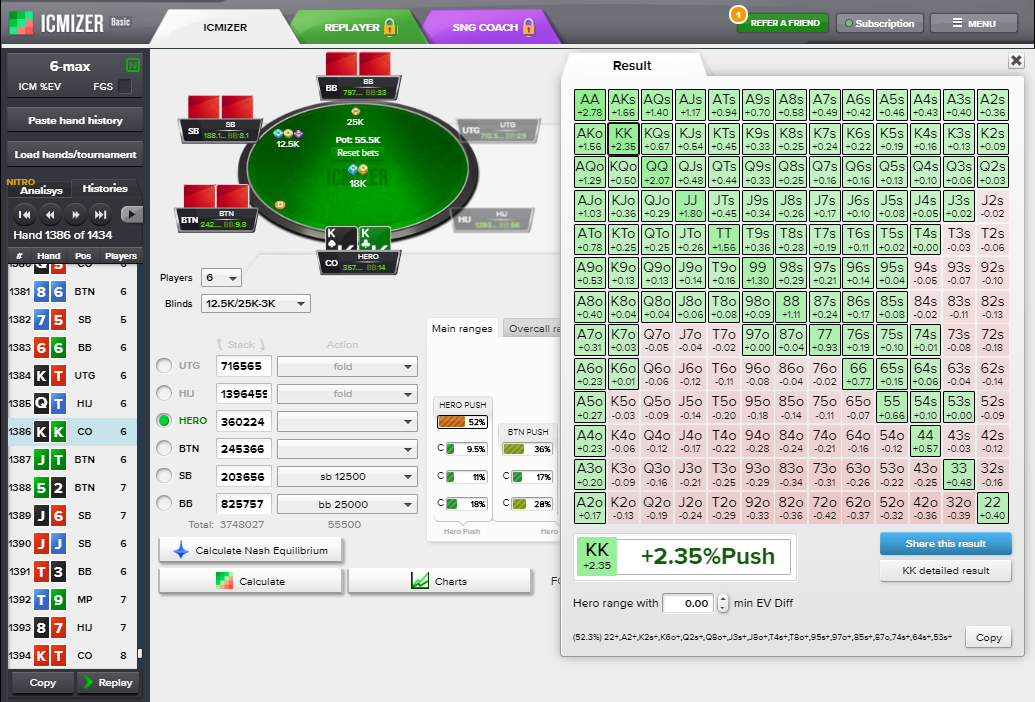The width and height of the screenshot is (1035, 702).
Task: Open the BB action dropdown bb 25000
Action: point(347,504)
